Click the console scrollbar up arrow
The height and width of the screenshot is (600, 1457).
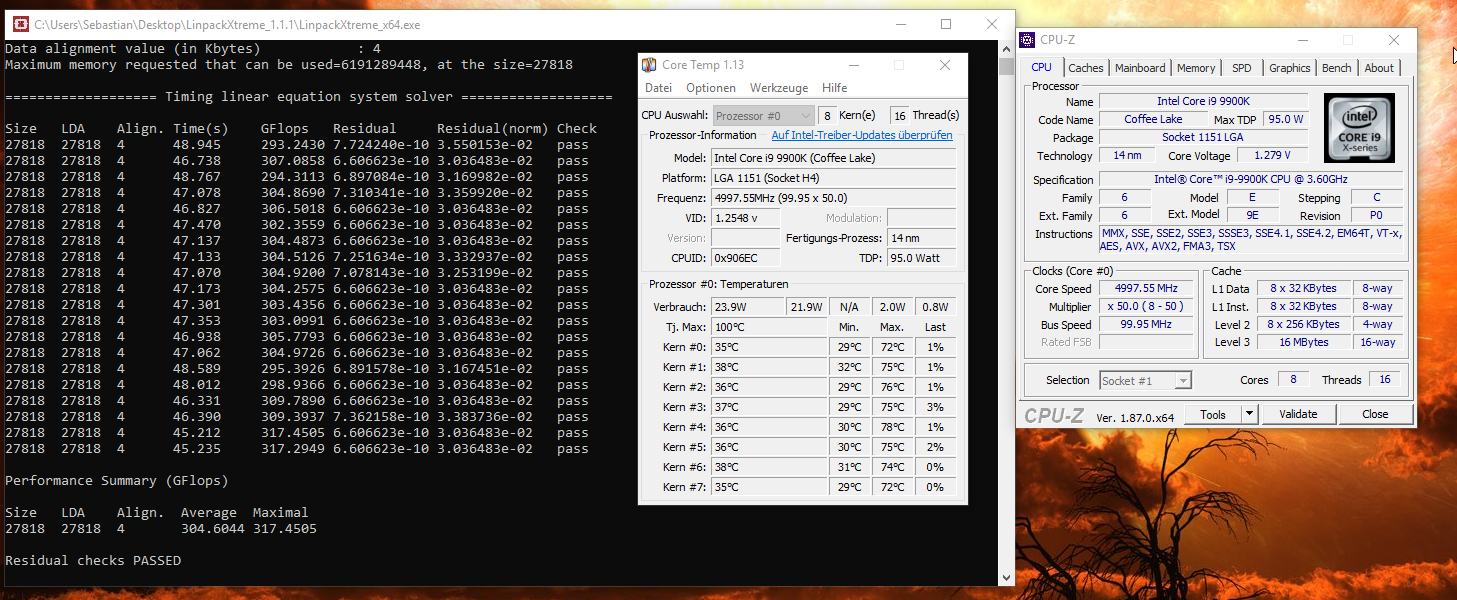[x=1007, y=49]
